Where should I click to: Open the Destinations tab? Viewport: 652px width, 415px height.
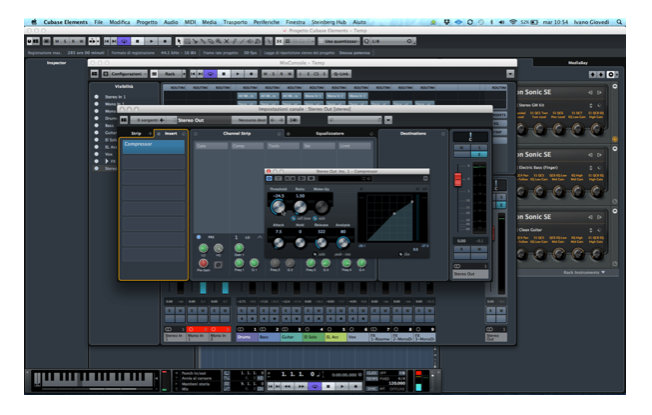coord(413,133)
